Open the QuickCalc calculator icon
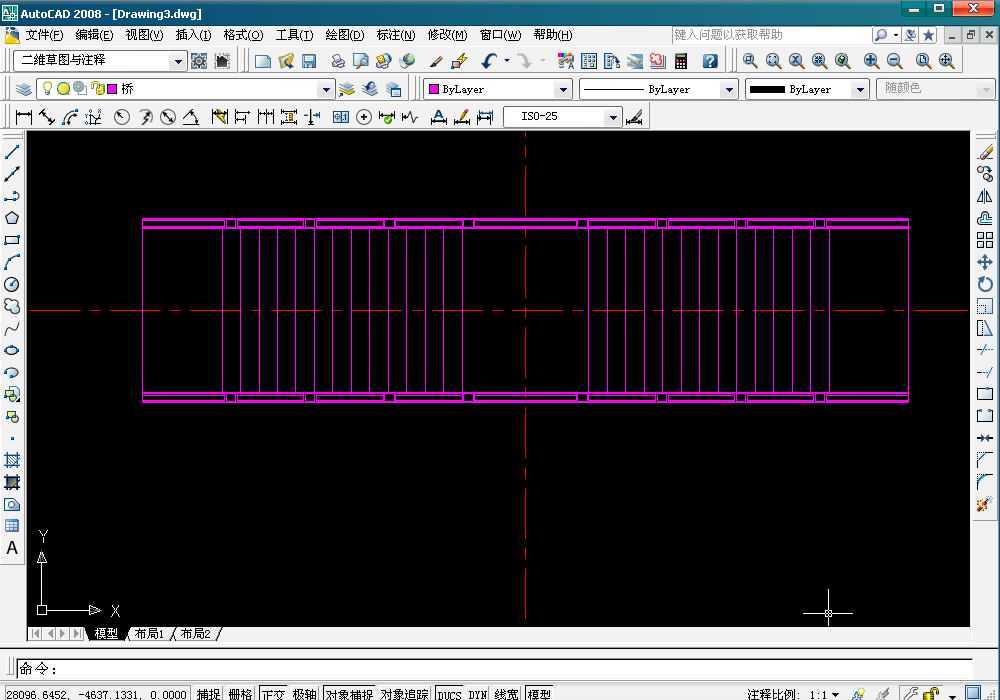The height and width of the screenshot is (700, 1000). 681,61
